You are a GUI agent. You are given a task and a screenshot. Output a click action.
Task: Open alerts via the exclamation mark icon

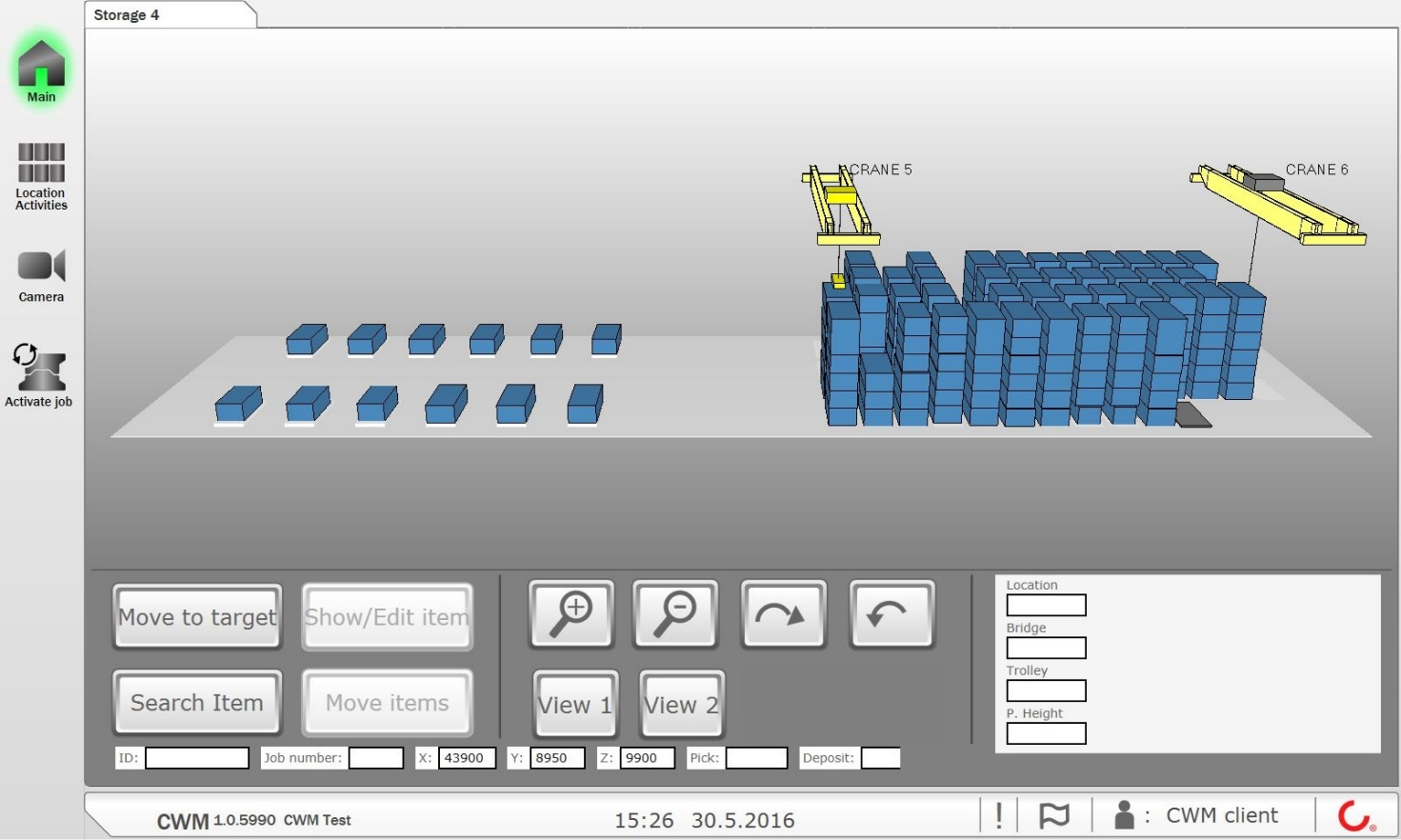998,815
